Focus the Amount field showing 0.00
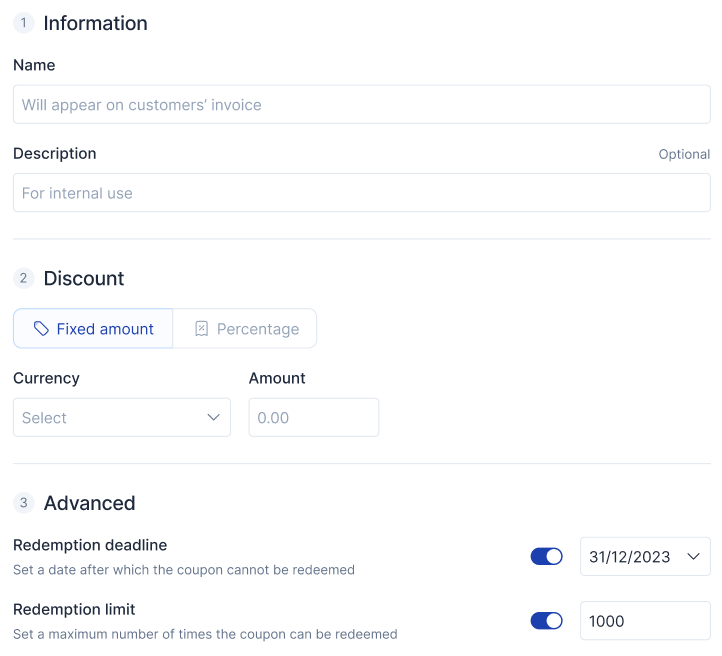Image resolution: width=722 pixels, height=656 pixels. pyautogui.click(x=314, y=417)
